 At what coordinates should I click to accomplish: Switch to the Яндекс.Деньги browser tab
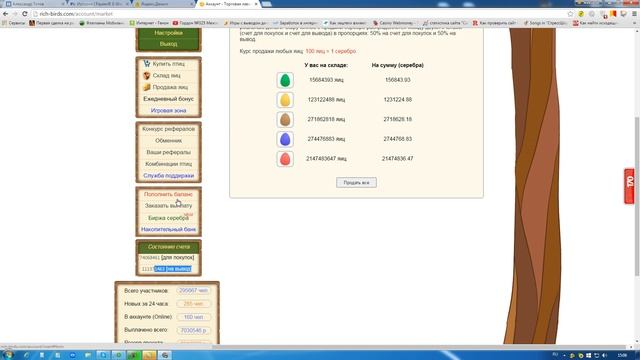164,4
